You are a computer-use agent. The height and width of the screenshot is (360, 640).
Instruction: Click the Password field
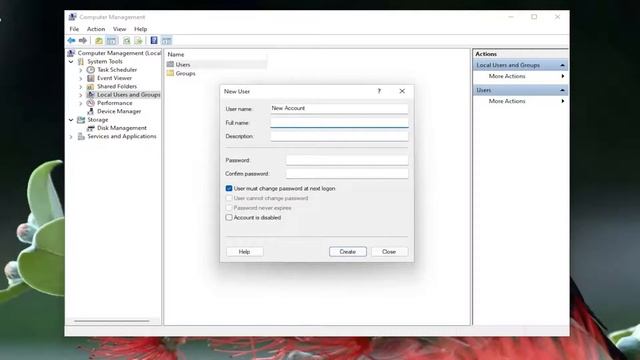click(347, 160)
